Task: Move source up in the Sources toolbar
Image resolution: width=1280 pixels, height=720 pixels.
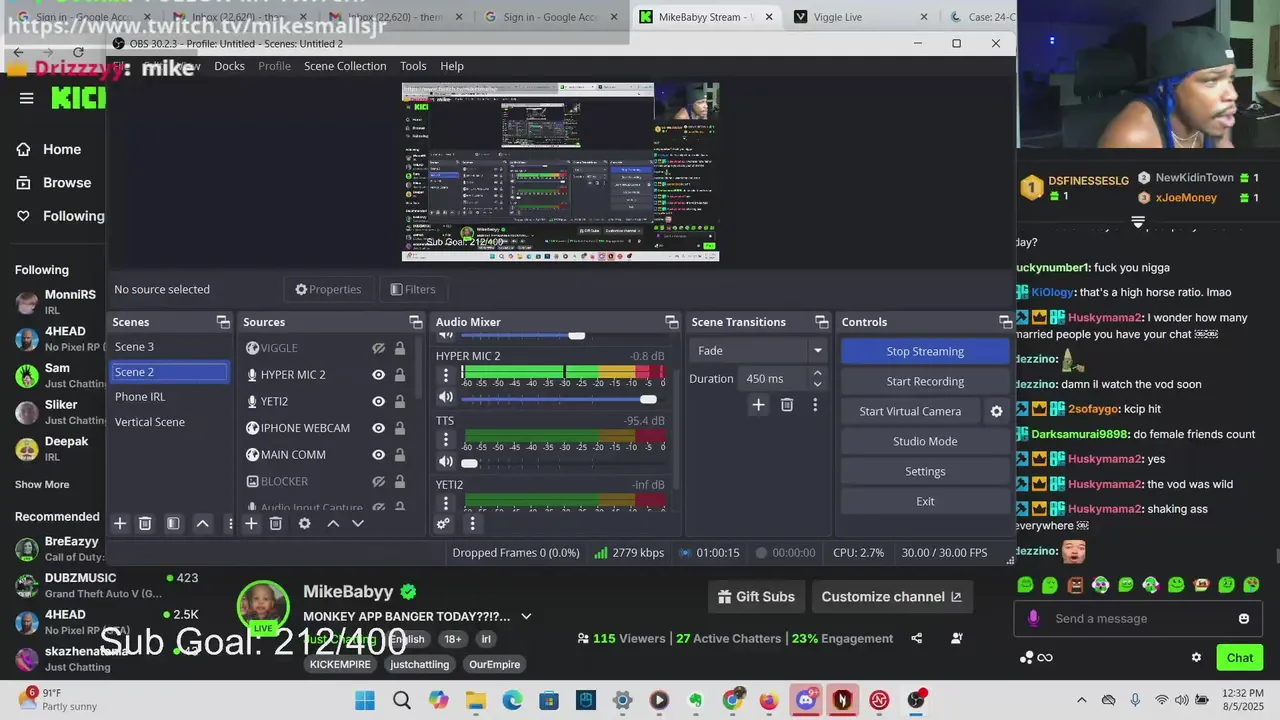Action: (333, 523)
